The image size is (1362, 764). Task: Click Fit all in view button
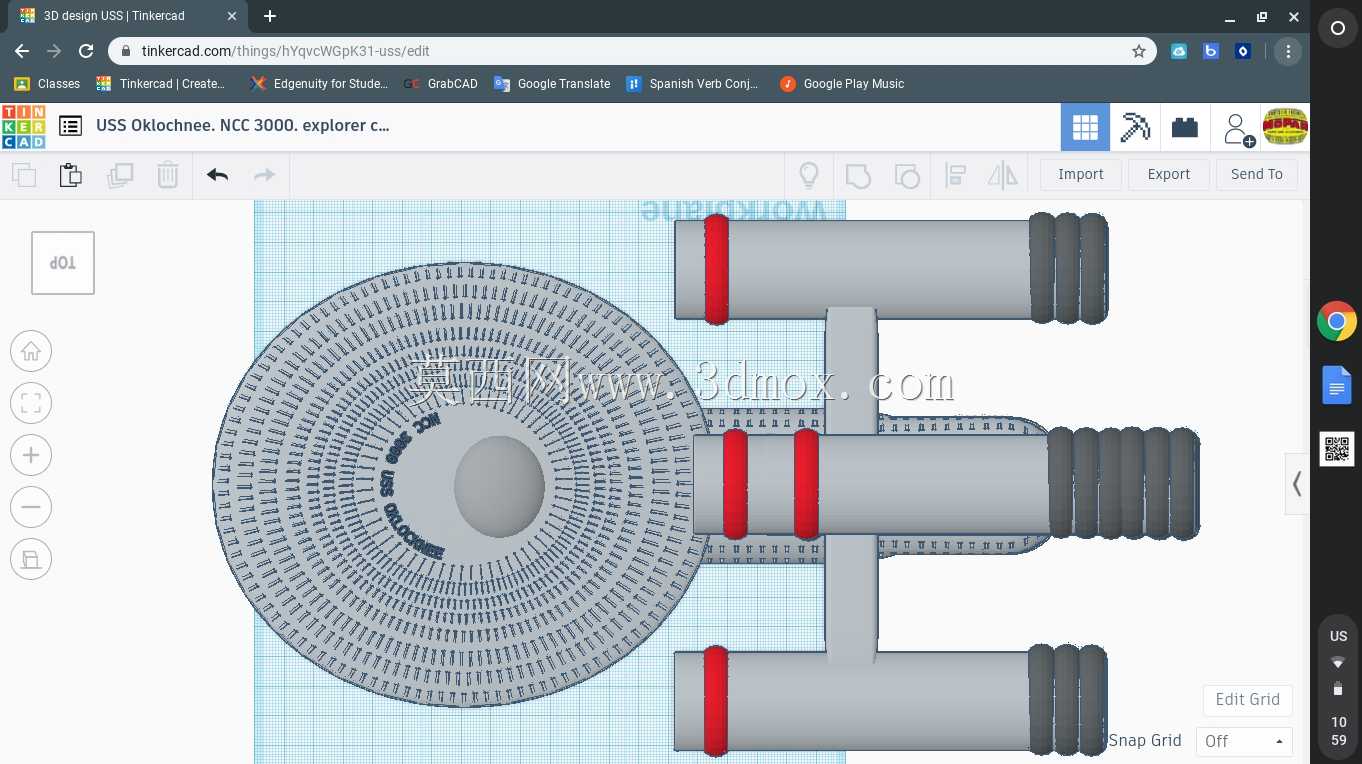[x=31, y=403]
